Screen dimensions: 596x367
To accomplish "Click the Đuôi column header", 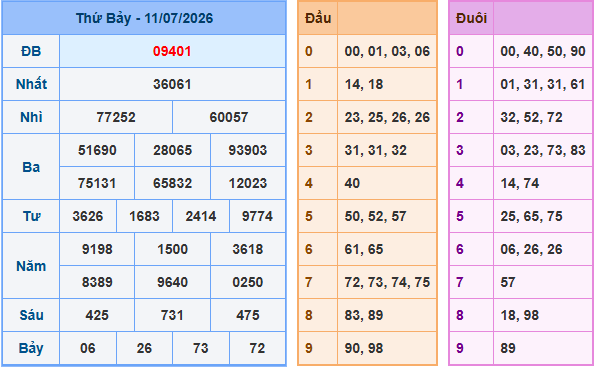I will [x=471, y=18].
